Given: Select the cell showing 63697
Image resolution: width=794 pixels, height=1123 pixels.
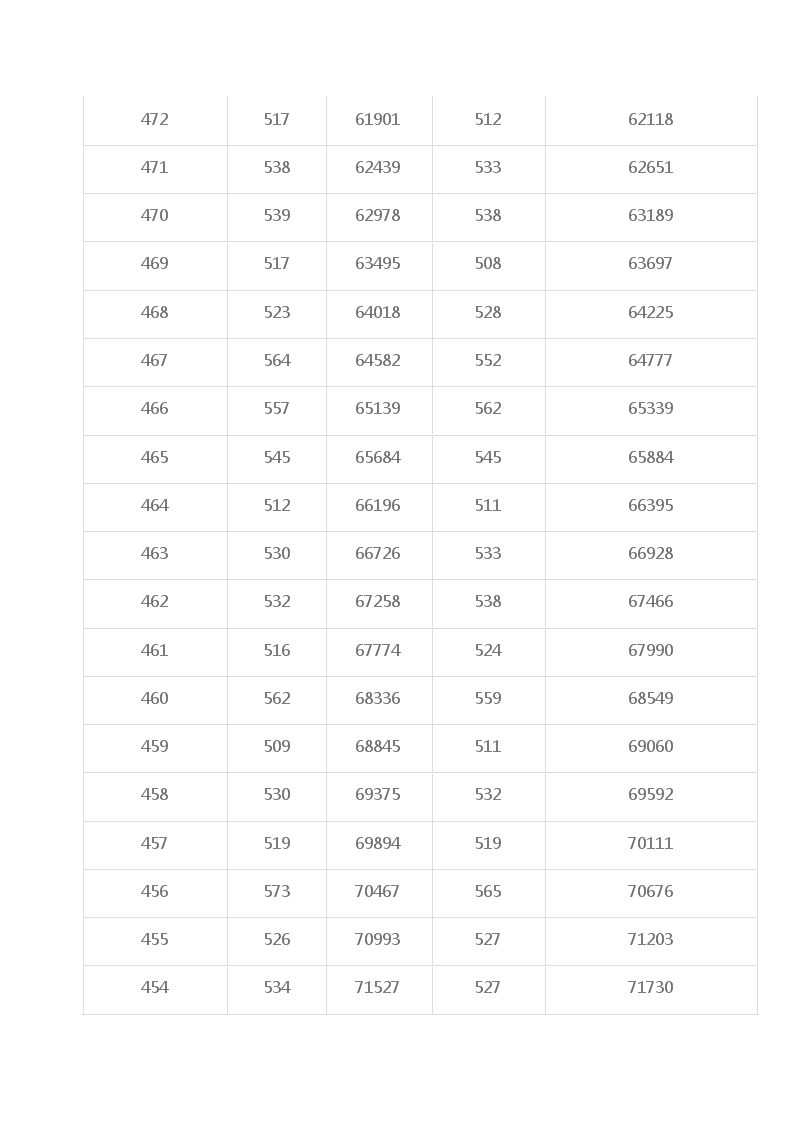Looking at the screenshot, I should click(651, 264).
